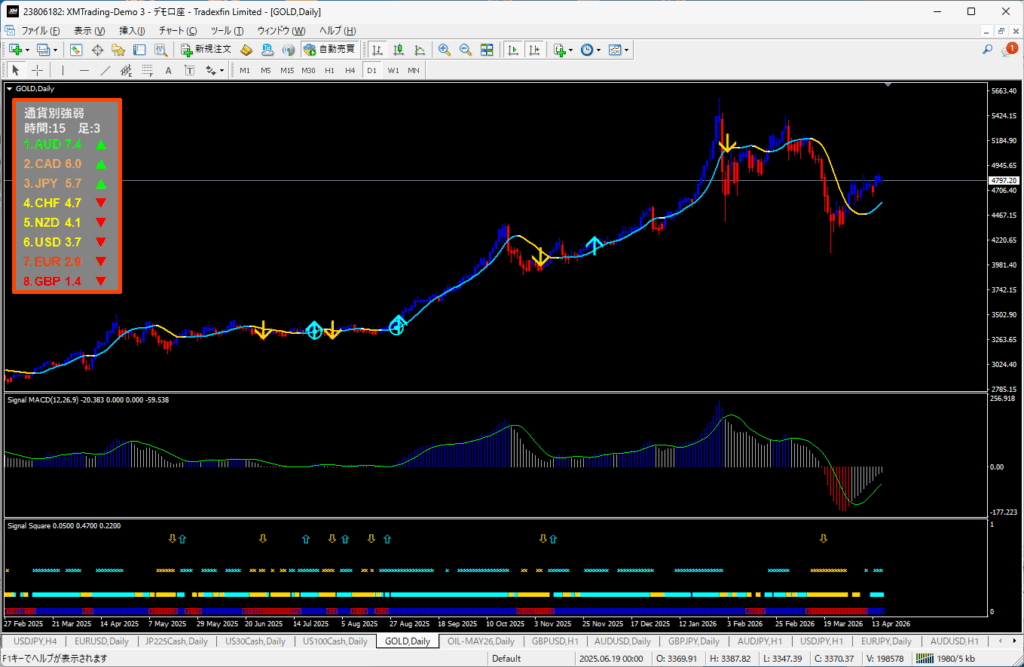Click the Zoom In magnifier icon

[x=443, y=49]
